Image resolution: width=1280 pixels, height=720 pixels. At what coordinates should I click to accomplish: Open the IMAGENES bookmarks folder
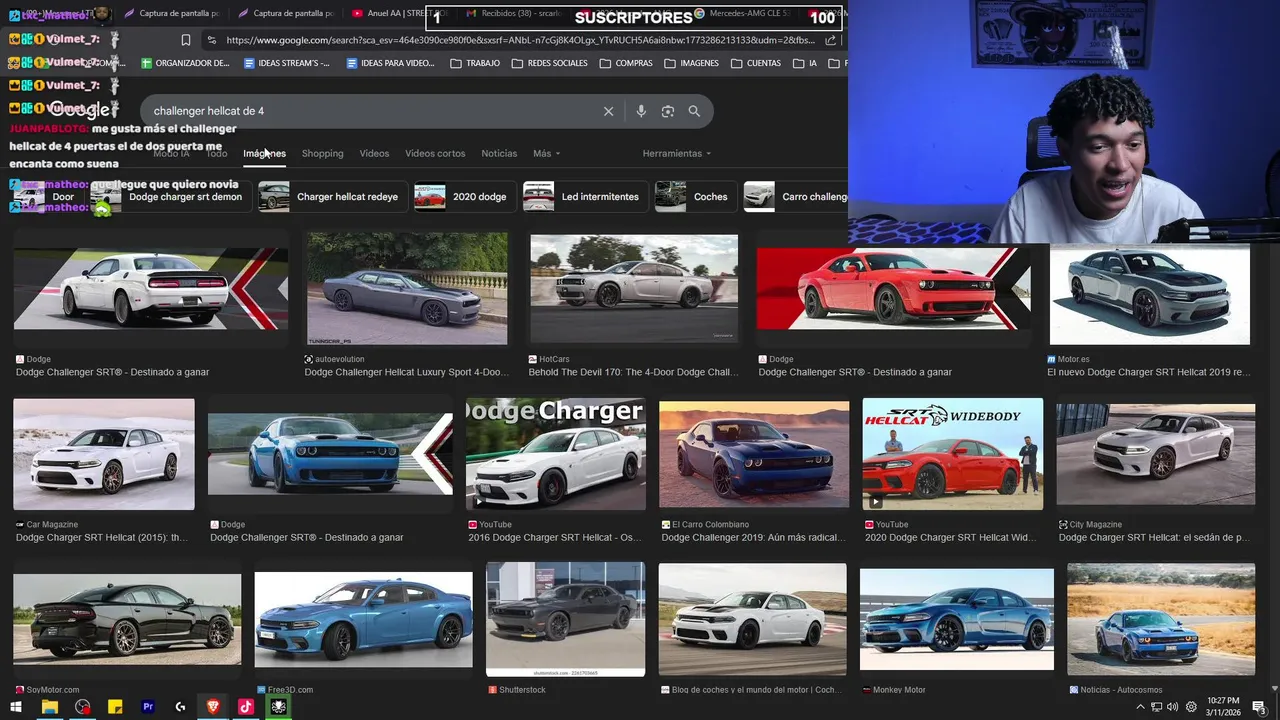(691, 63)
